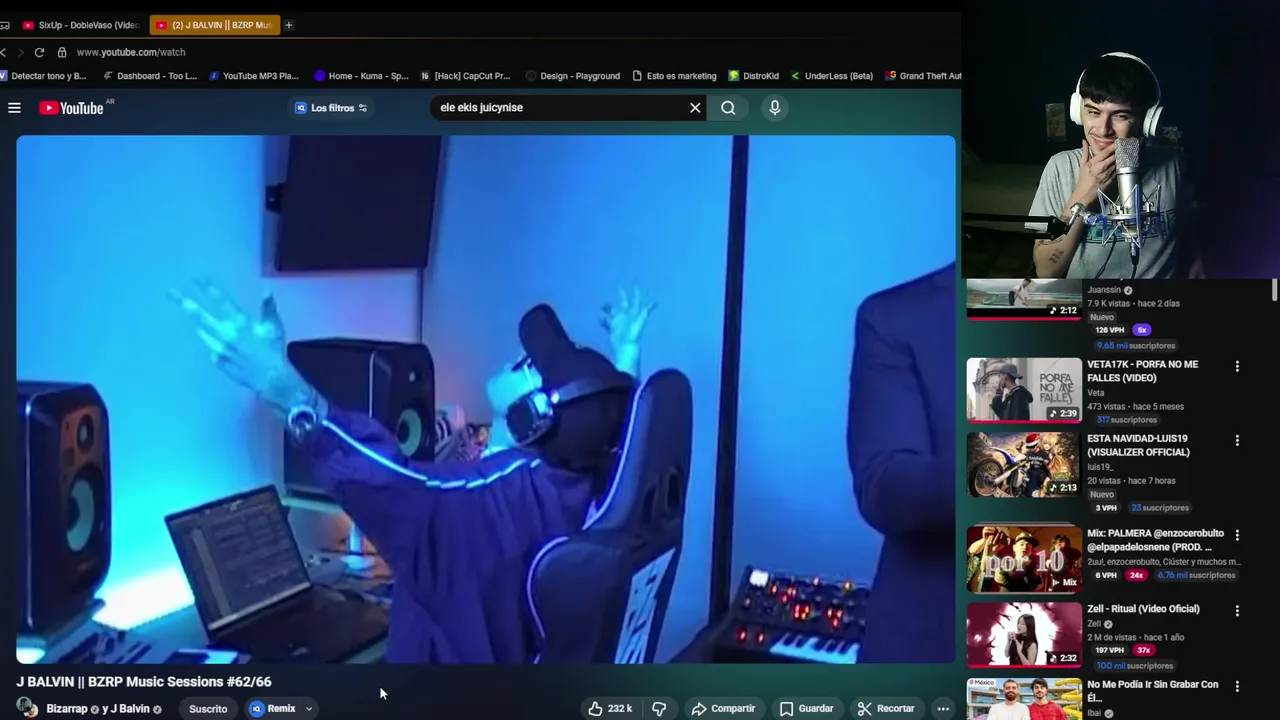Open 'Dashboard - Too L...' bookmark

(x=150, y=76)
